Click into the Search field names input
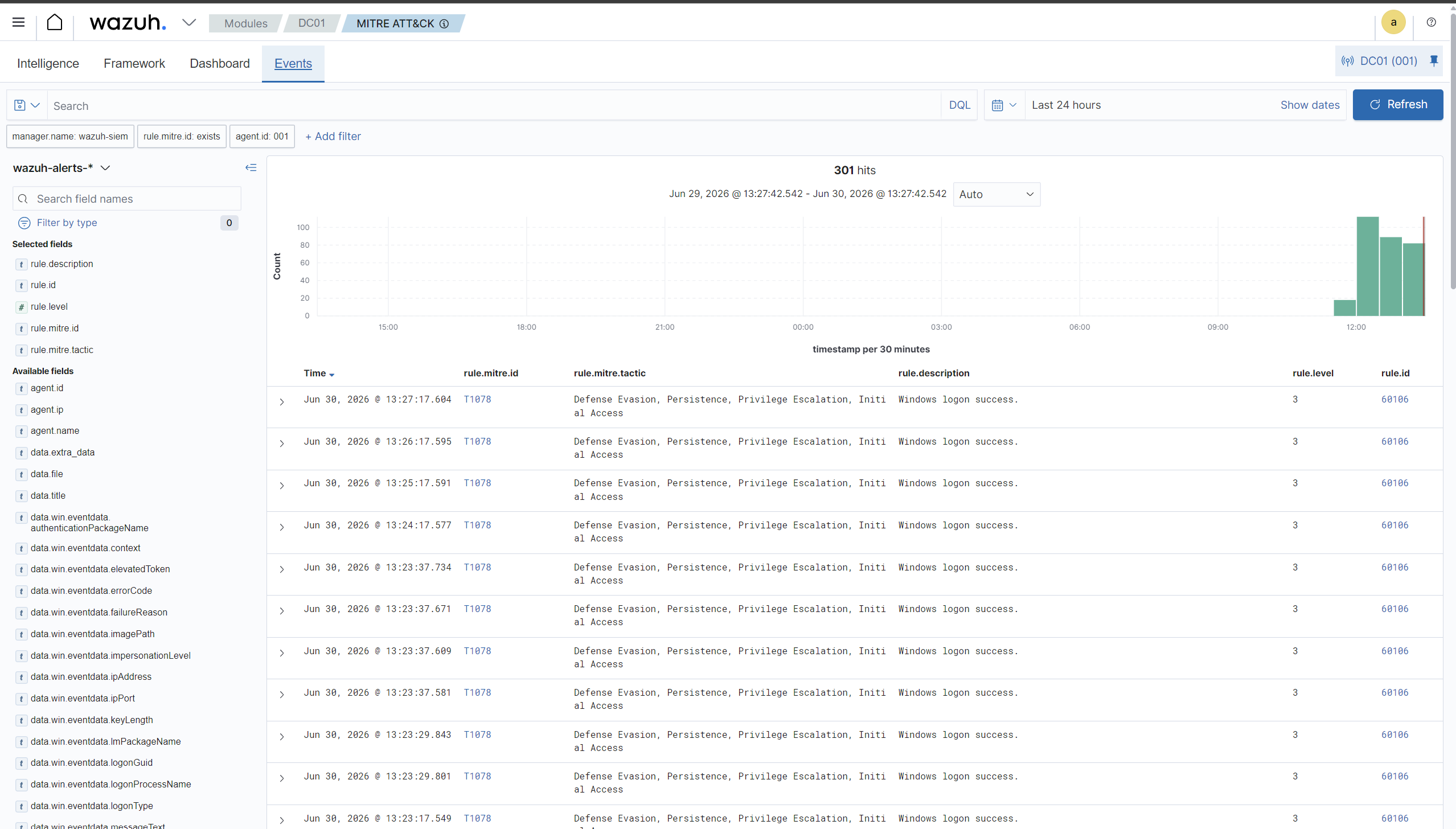Image resolution: width=1456 pixels, height=829 pixels. (127, 199)
